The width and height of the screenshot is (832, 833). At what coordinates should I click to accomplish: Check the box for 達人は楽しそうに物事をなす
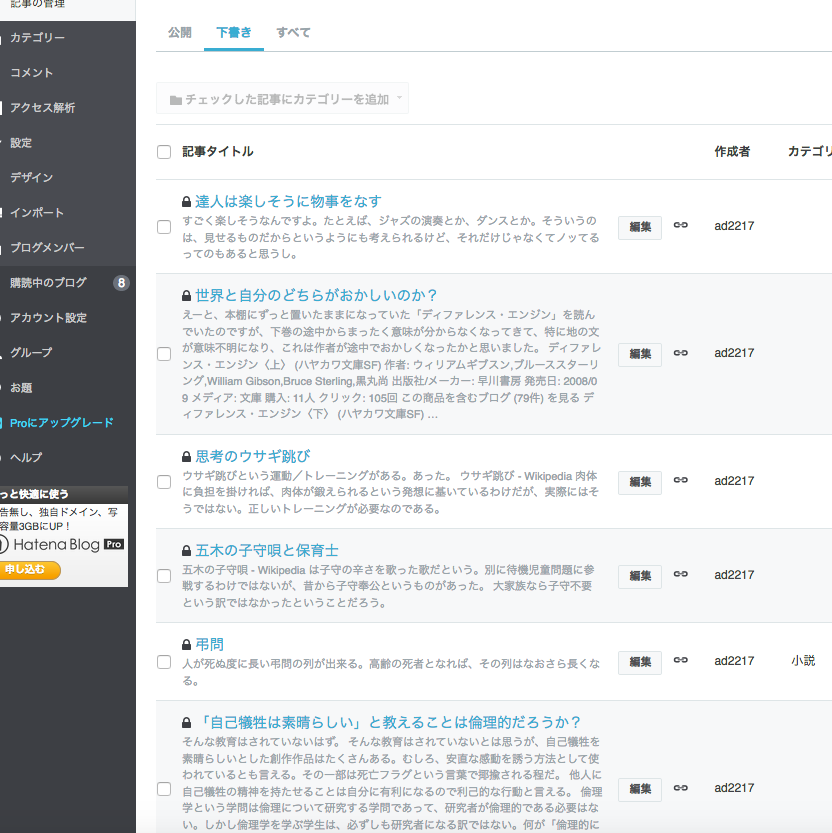click(x=164, y=227)
